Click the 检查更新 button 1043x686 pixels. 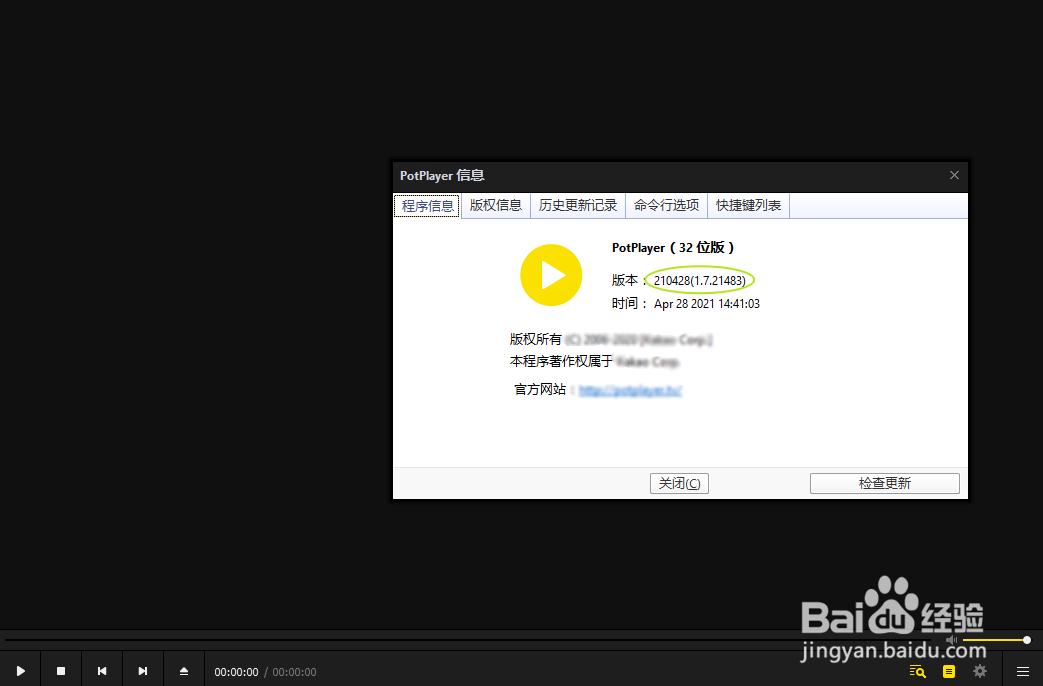(x=885, y=483)
